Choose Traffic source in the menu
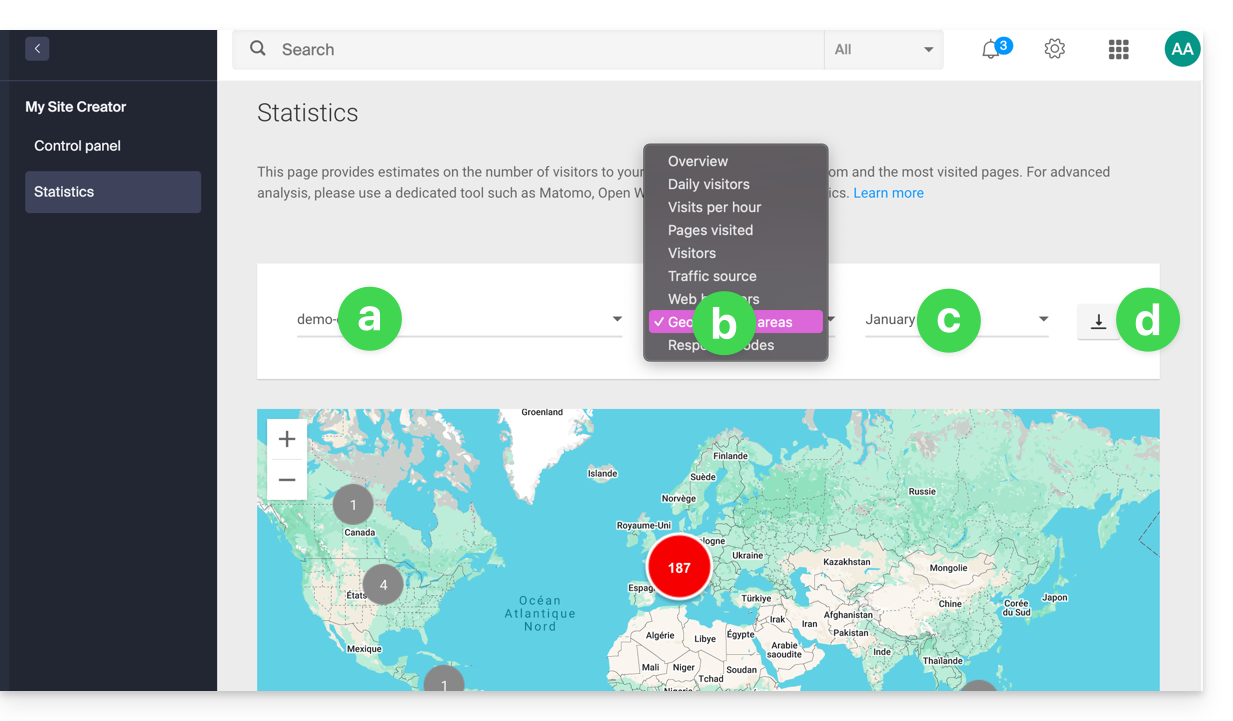This screenshot has height=721, width=1233. 712,276
